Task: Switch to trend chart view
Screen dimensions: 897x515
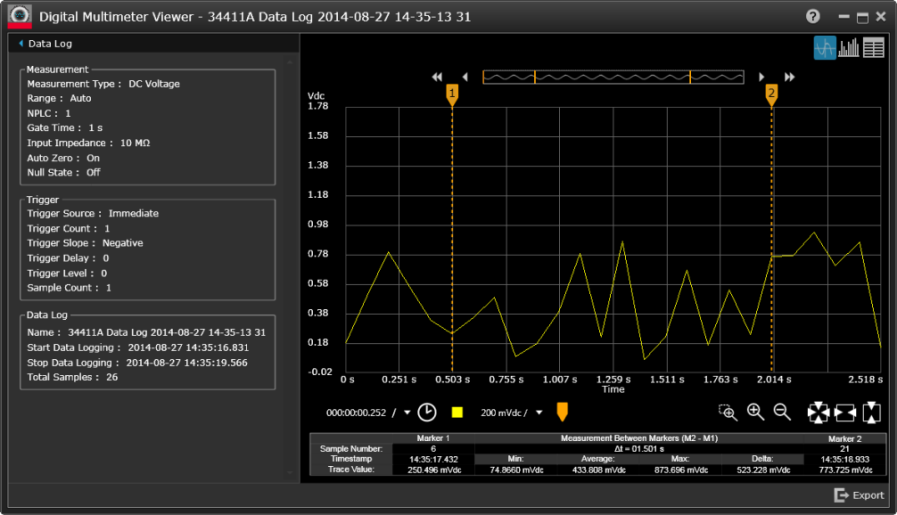Action: (825, 48)
